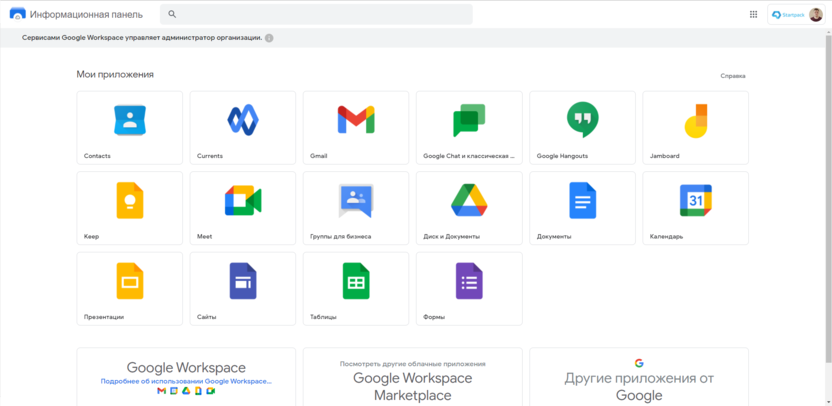Click the Currents label text
The width and height of the screenshot is (832, 406).
[210, 156]
